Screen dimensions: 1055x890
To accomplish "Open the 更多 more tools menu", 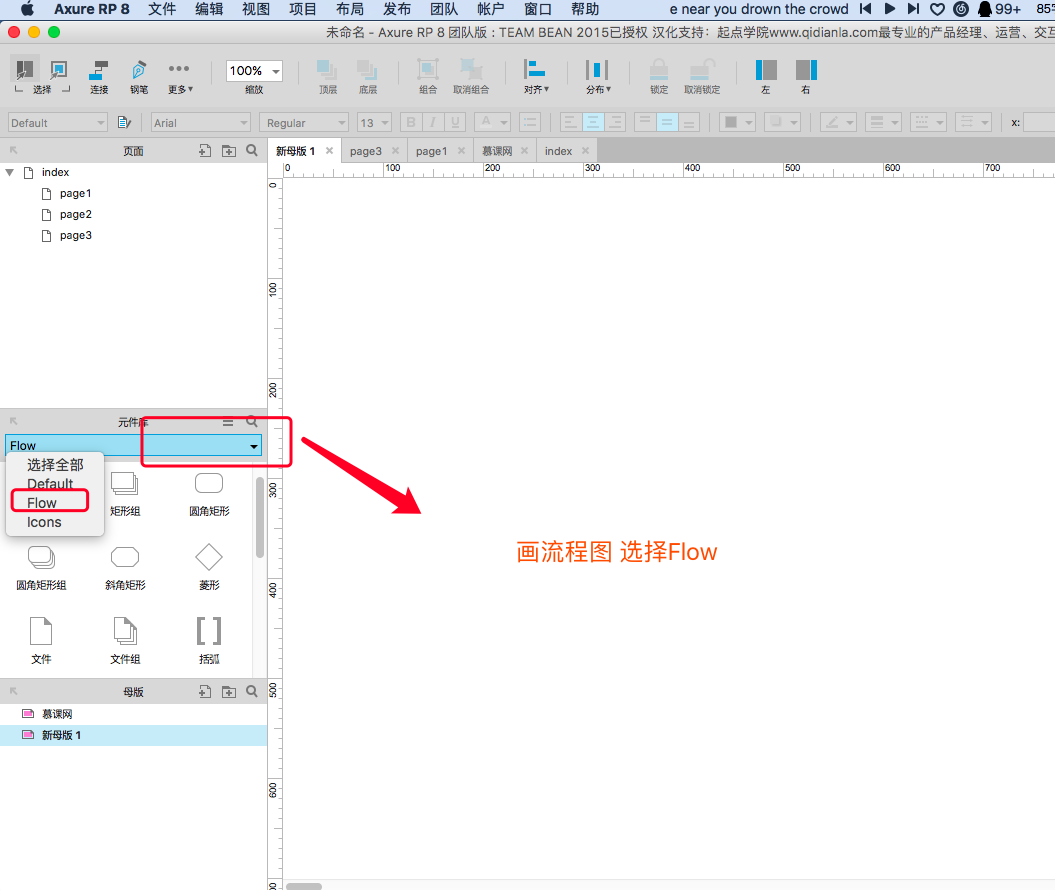I will tap(180, 77).
